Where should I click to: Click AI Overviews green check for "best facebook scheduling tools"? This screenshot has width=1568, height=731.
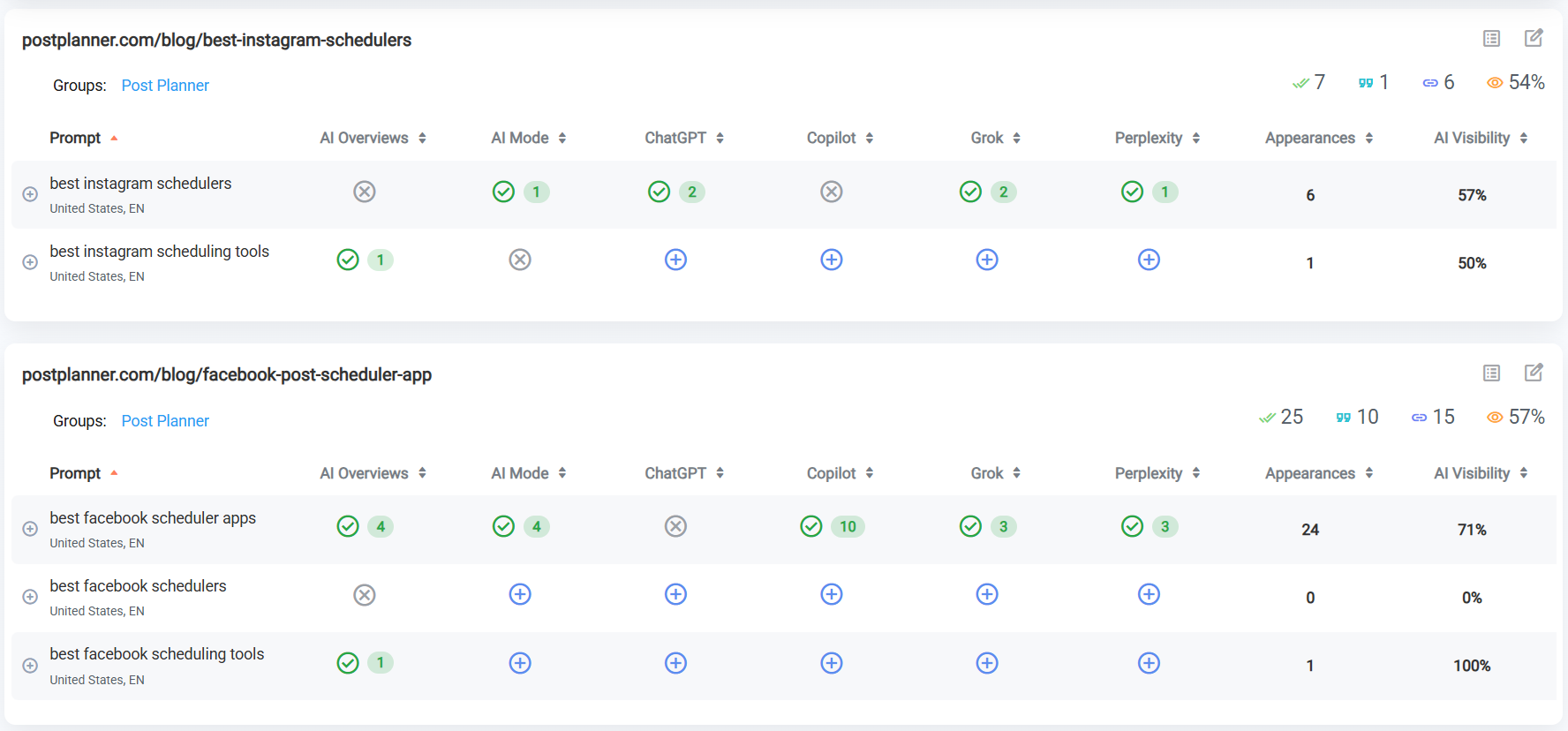point(348,663)
